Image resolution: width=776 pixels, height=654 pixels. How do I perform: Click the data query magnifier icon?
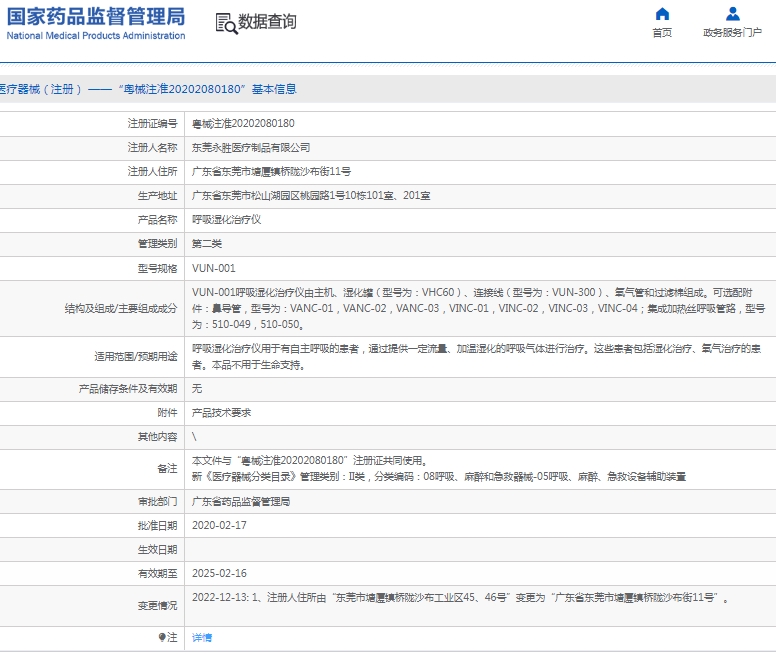[226, 23]
